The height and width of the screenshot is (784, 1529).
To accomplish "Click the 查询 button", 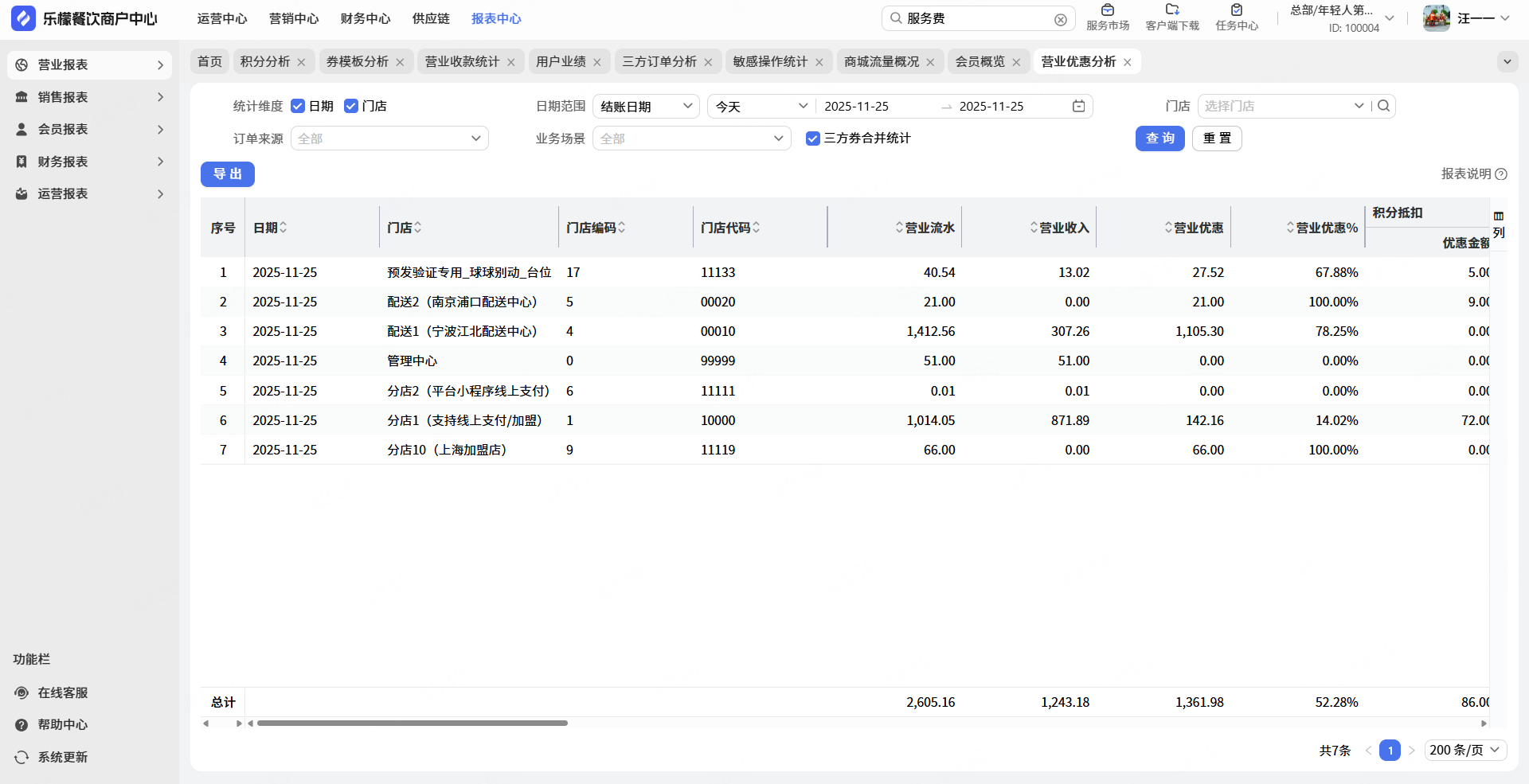I will (1159, 138).
